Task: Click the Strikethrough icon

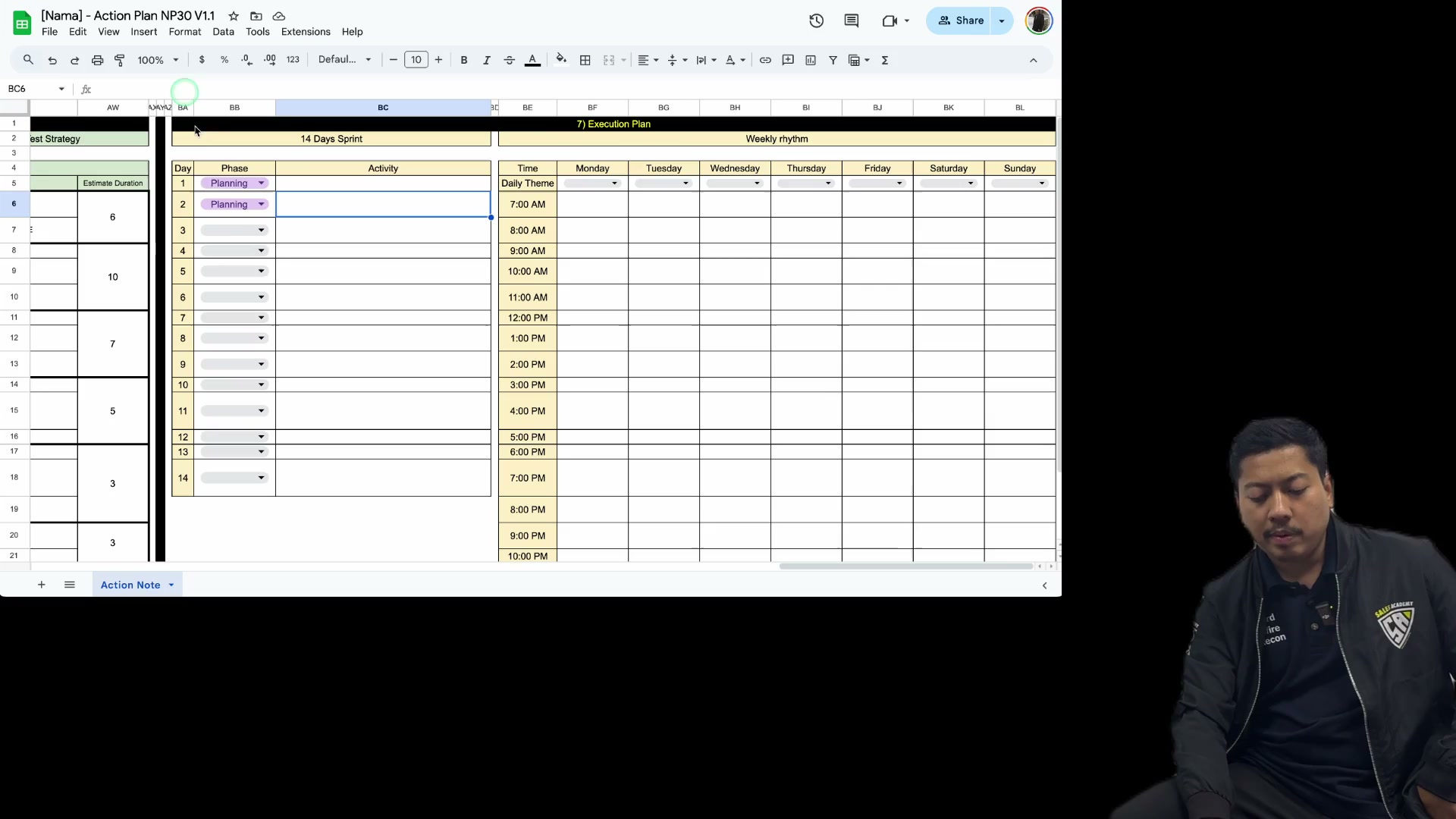Action: click(x=510, y=60)
